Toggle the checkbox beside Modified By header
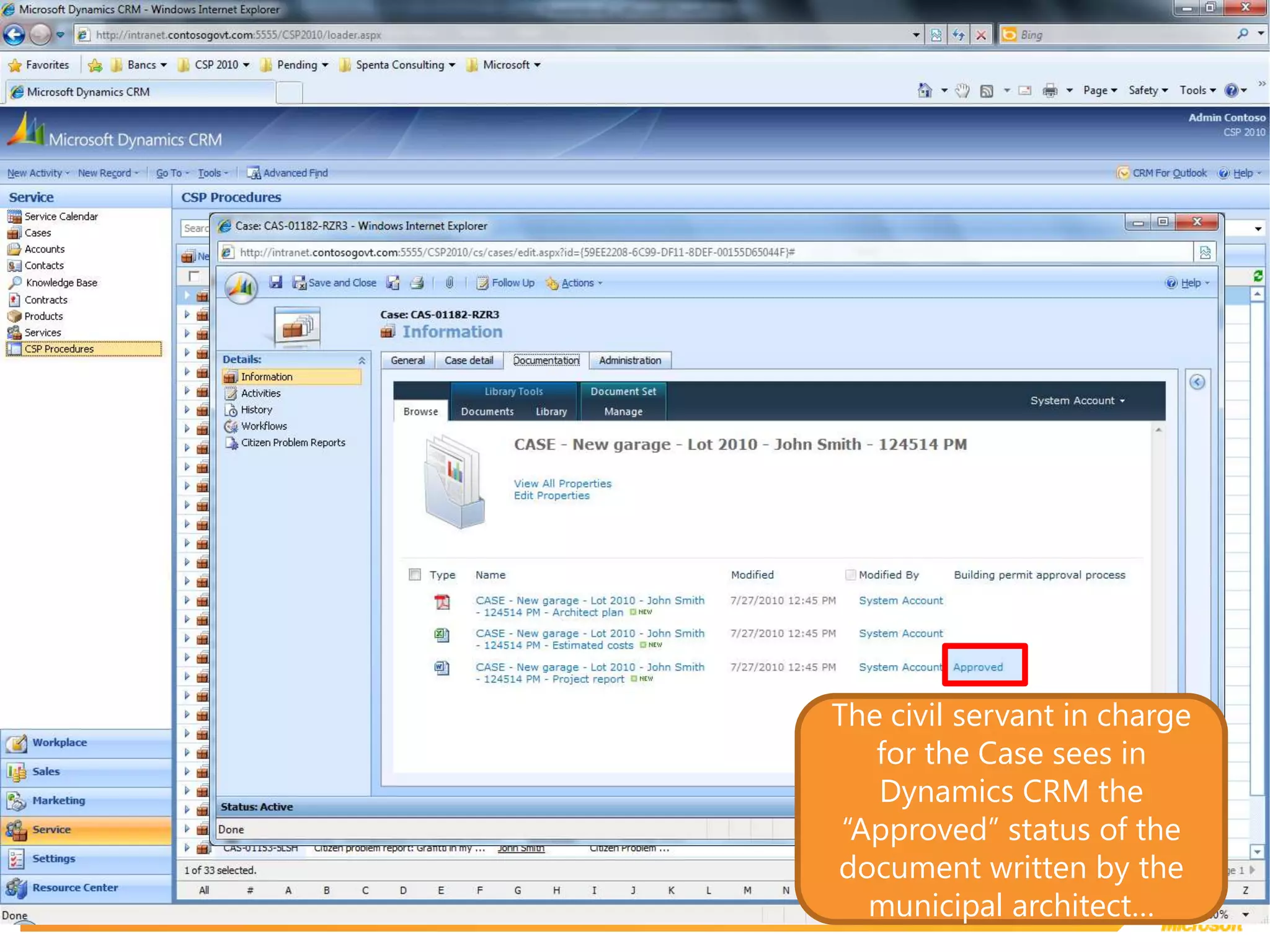 coord(850,575)
